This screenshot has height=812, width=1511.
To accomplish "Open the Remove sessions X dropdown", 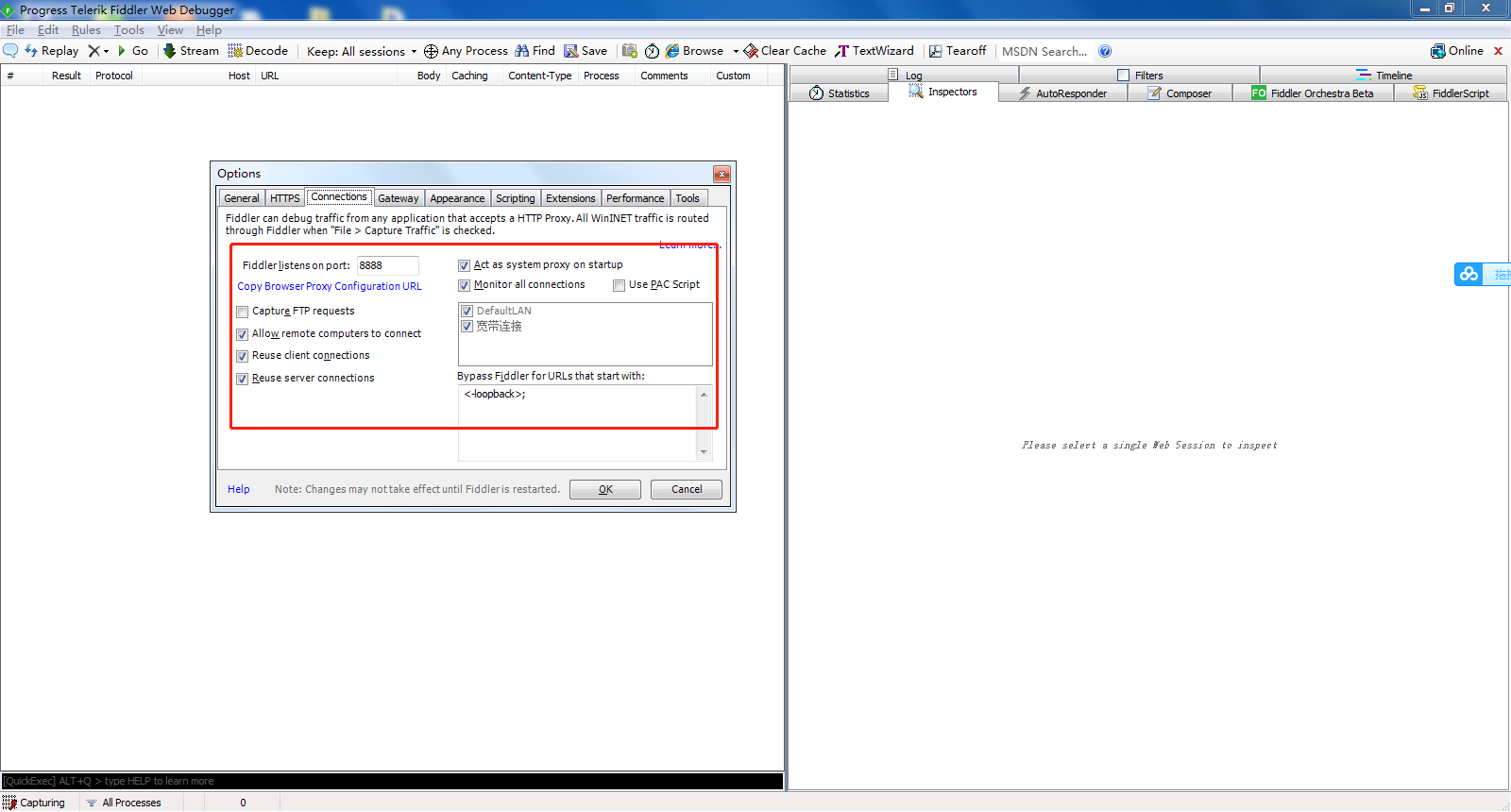I will (98, 51).
